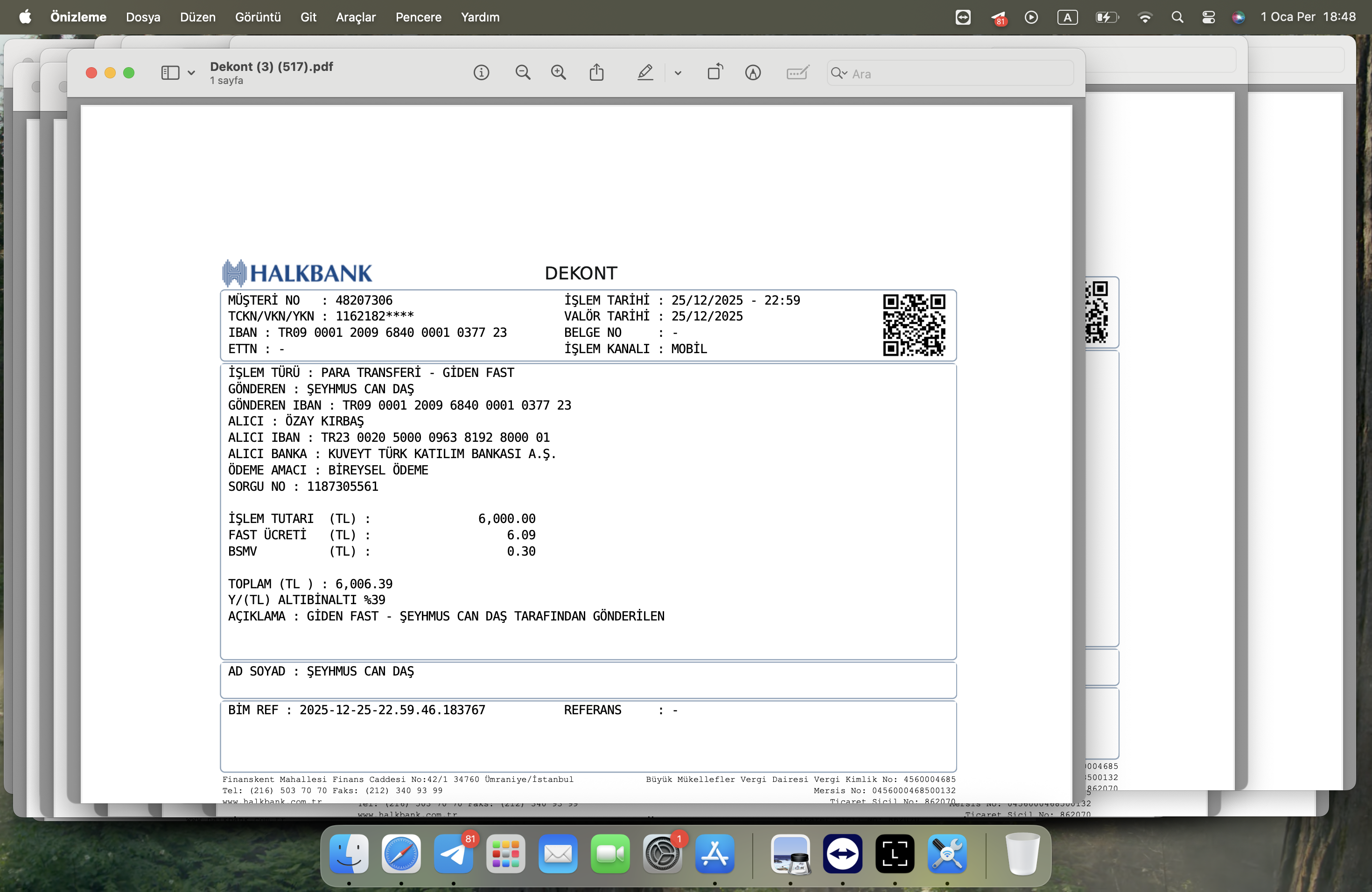Click the SORGU NO value 1187305561
The width and height of the screenshot is (1372, 892).
click(x=343, y=486)
